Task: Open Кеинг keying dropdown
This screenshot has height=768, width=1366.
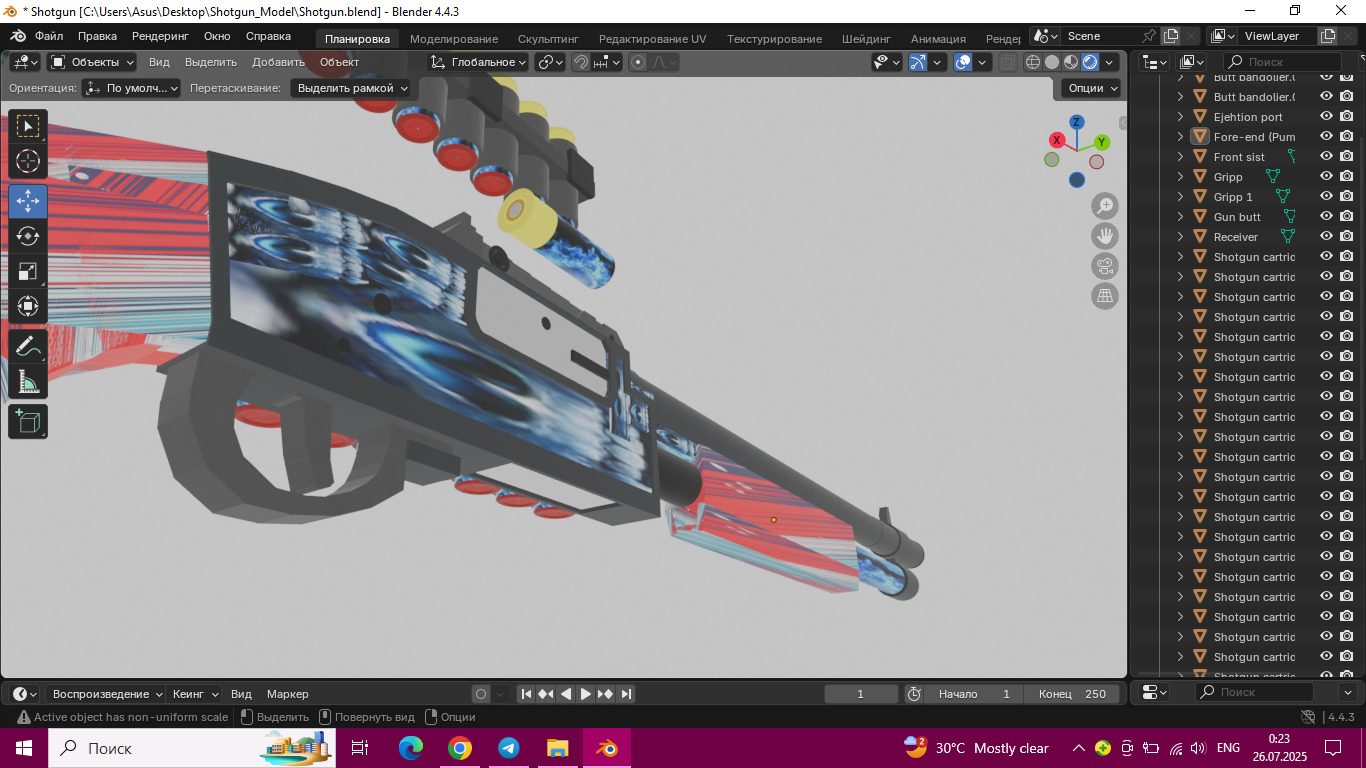Action: tap(195, 694)
